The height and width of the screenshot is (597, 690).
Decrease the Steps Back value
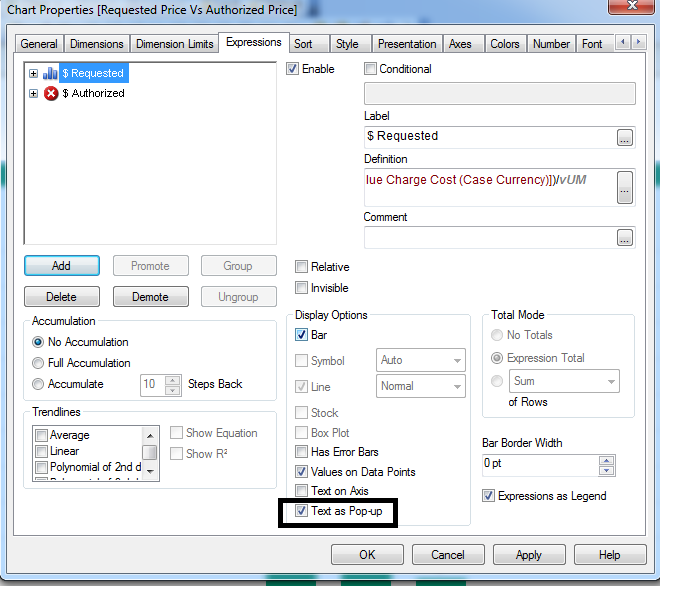[x=173, y=390]
